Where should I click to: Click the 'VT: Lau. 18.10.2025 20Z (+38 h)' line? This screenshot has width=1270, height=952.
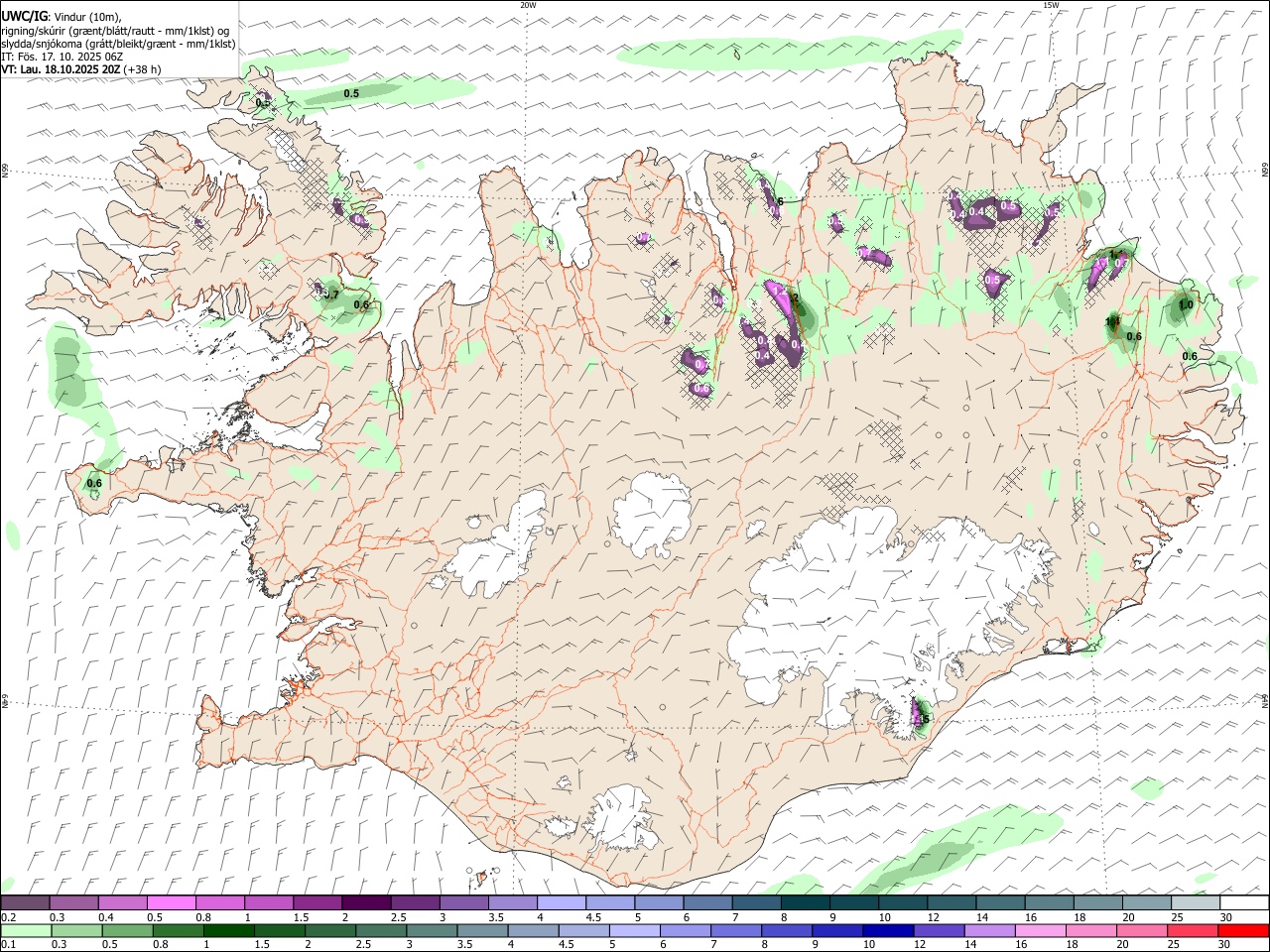click(x=80, y=70)
